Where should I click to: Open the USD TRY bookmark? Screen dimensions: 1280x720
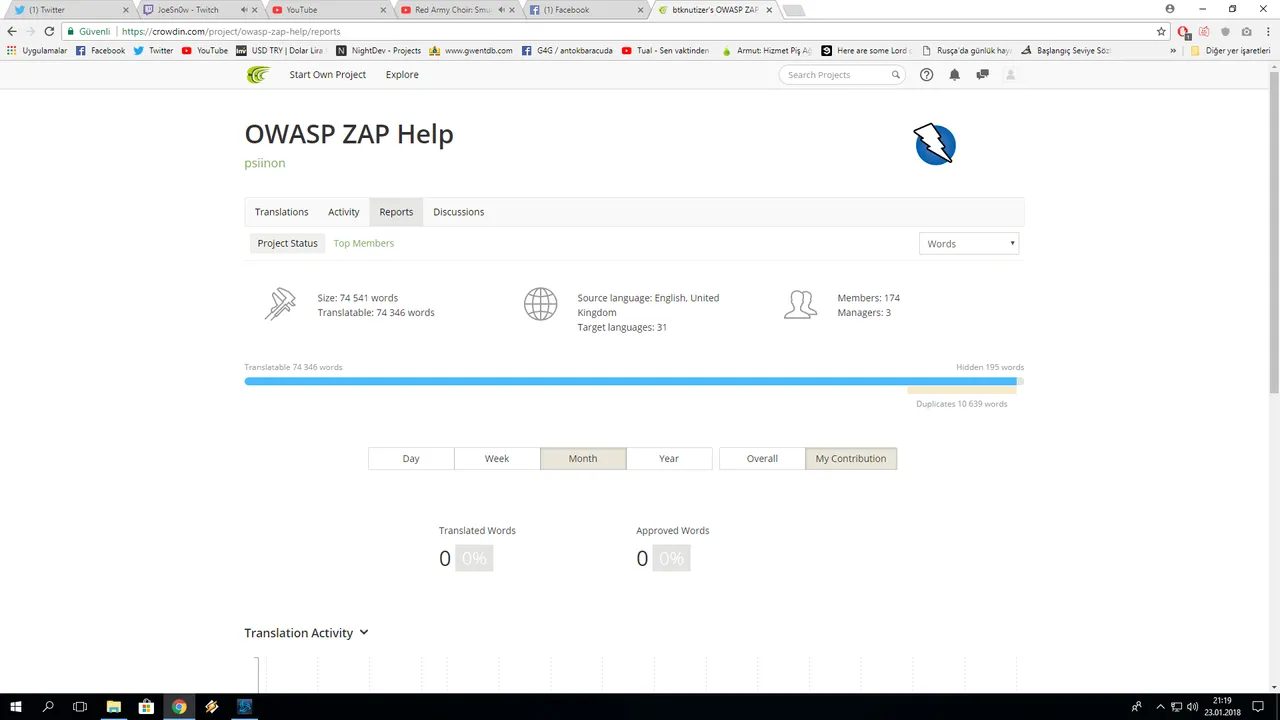tap(279, 50)
